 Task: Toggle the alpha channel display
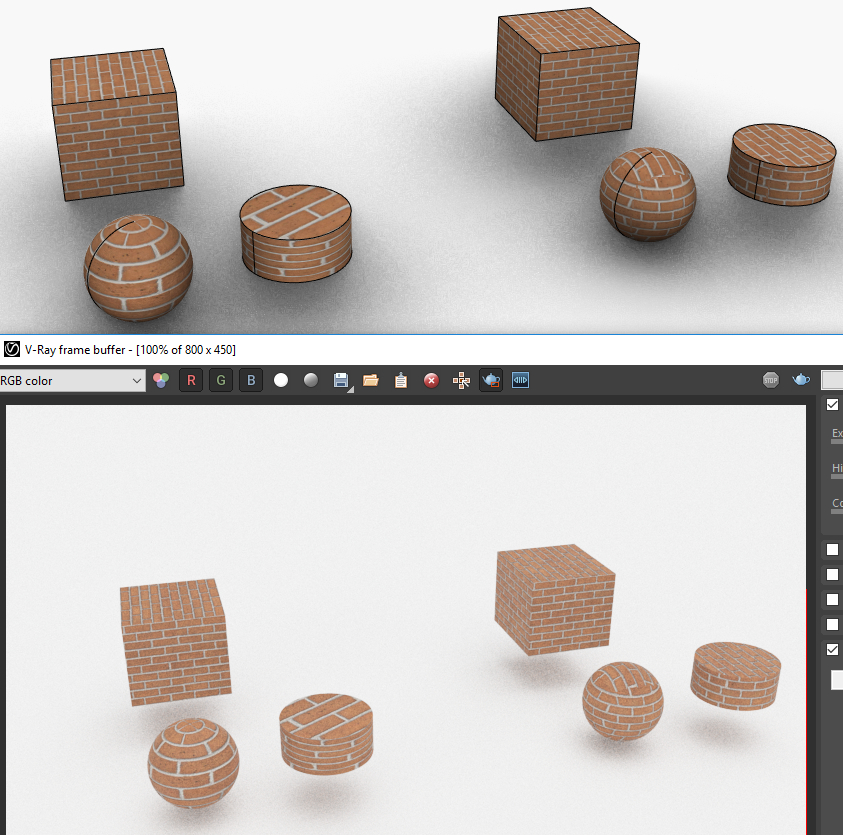coord(281,380)
